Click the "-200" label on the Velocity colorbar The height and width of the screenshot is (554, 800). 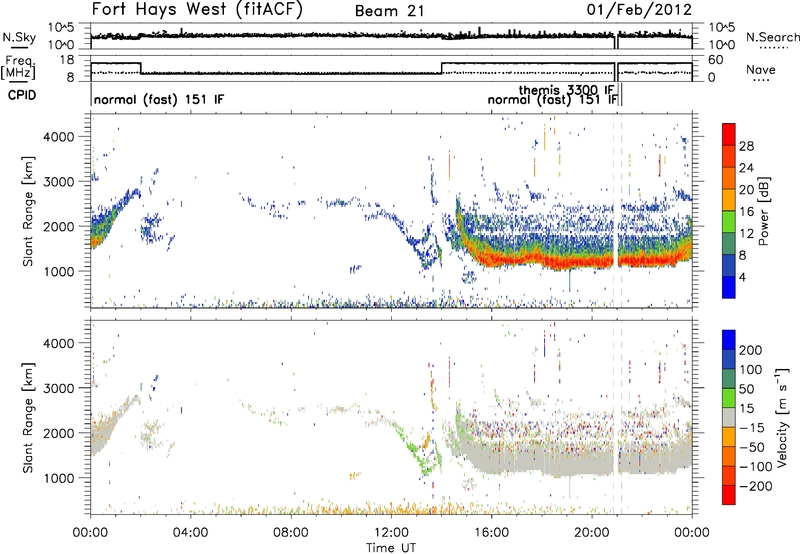(756, 486)
